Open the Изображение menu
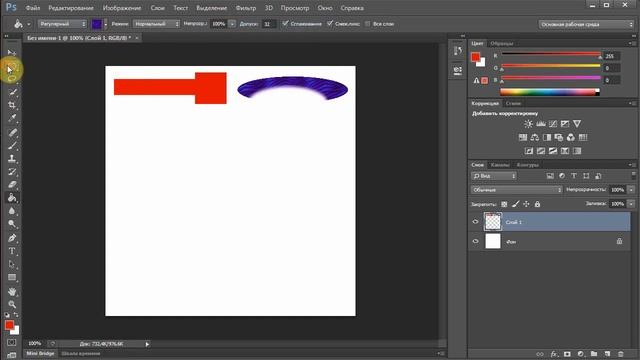The image size is (640, 360). 122,8
